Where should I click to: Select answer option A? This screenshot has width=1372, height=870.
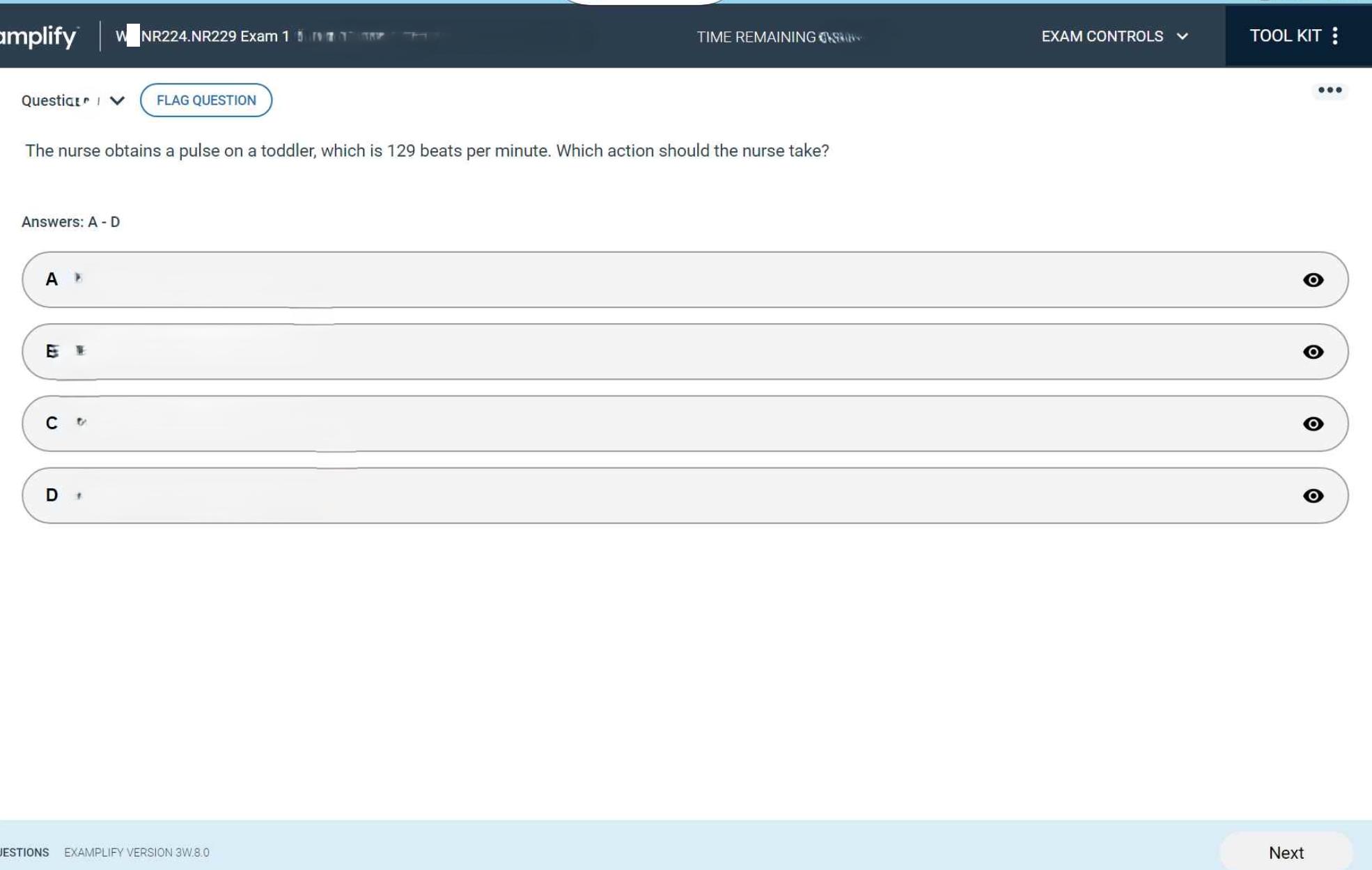pos(627,280)
